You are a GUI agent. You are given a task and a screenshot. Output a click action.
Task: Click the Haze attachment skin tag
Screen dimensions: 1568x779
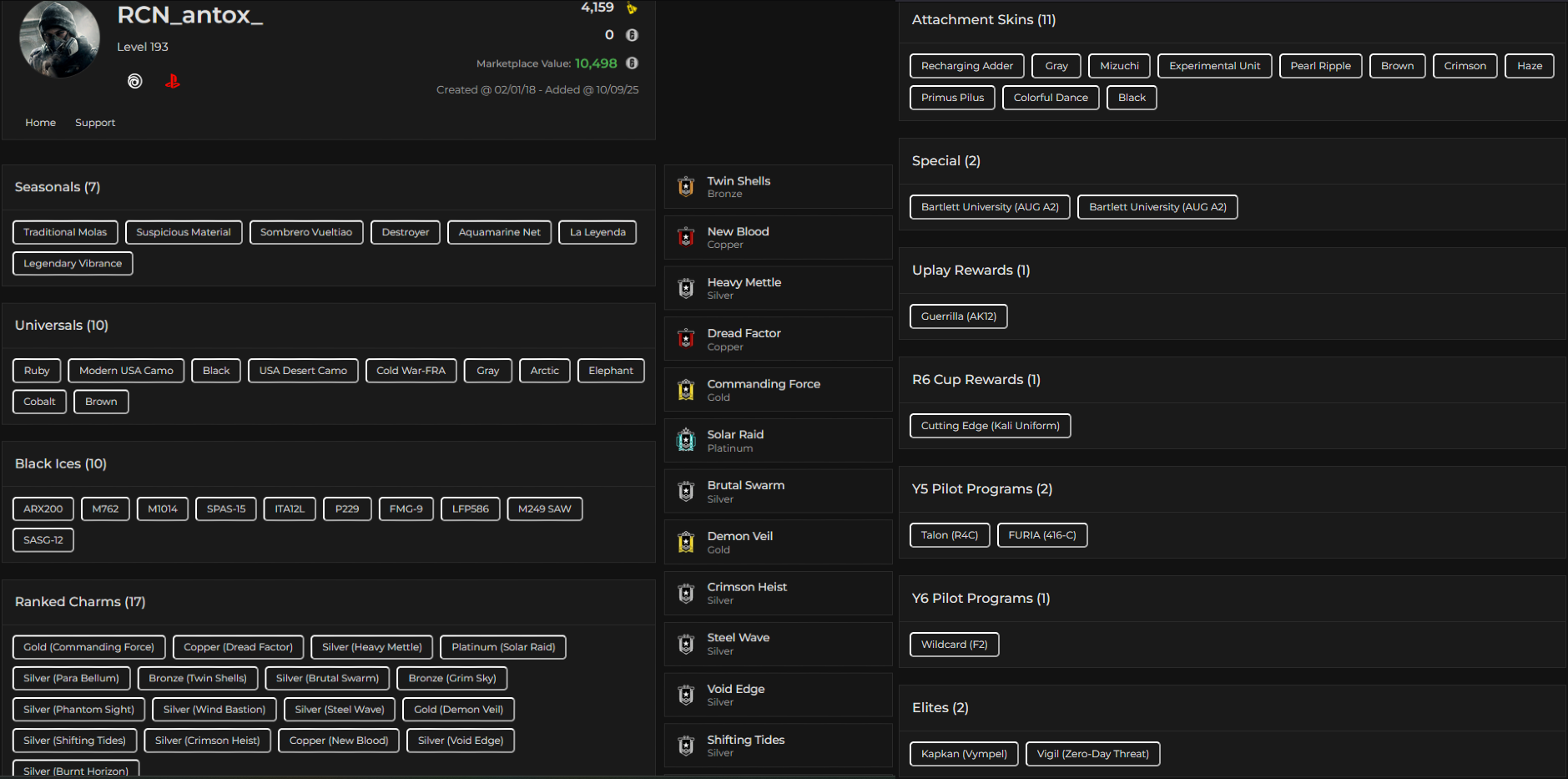coord(1530,66)
